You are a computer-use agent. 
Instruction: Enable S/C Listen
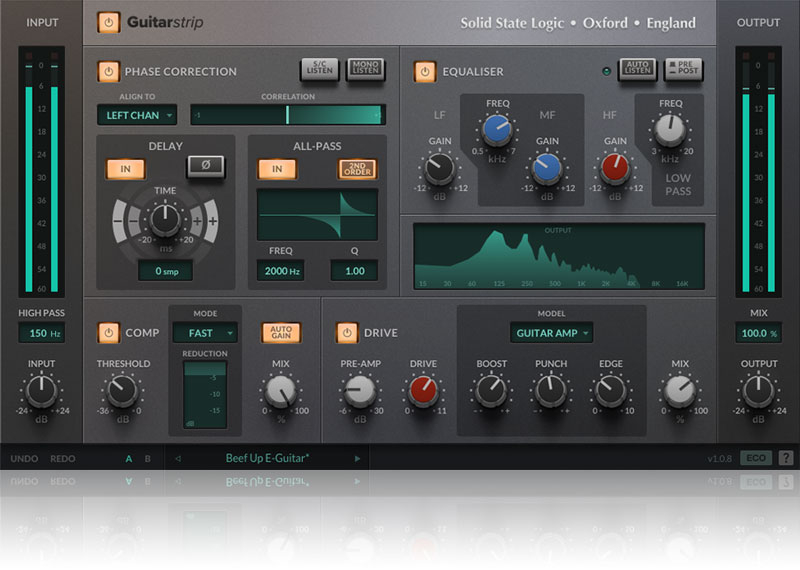point(320,69)
